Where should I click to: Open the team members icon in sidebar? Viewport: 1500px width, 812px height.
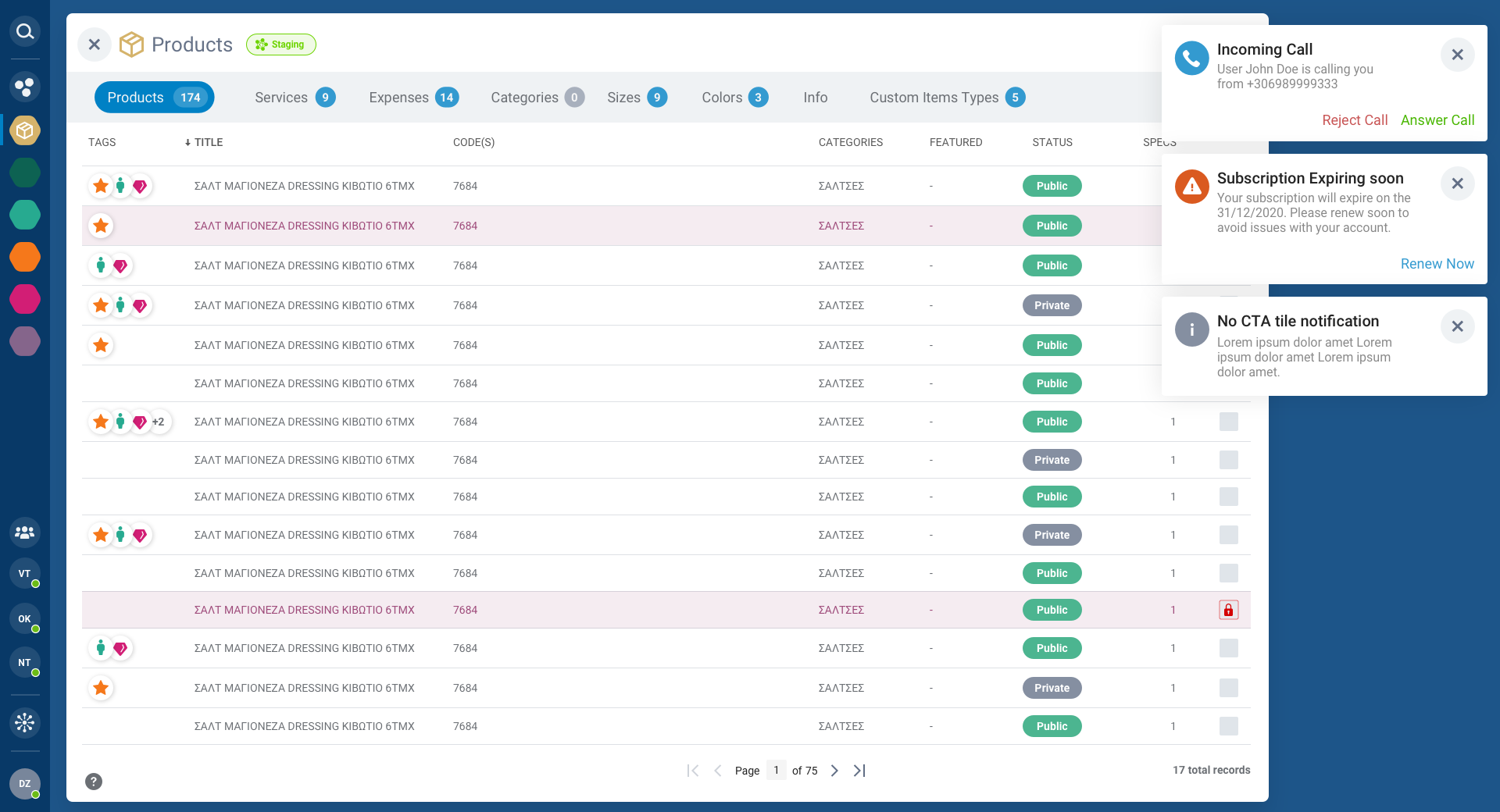pyautogui.click(x=25, y=532)
